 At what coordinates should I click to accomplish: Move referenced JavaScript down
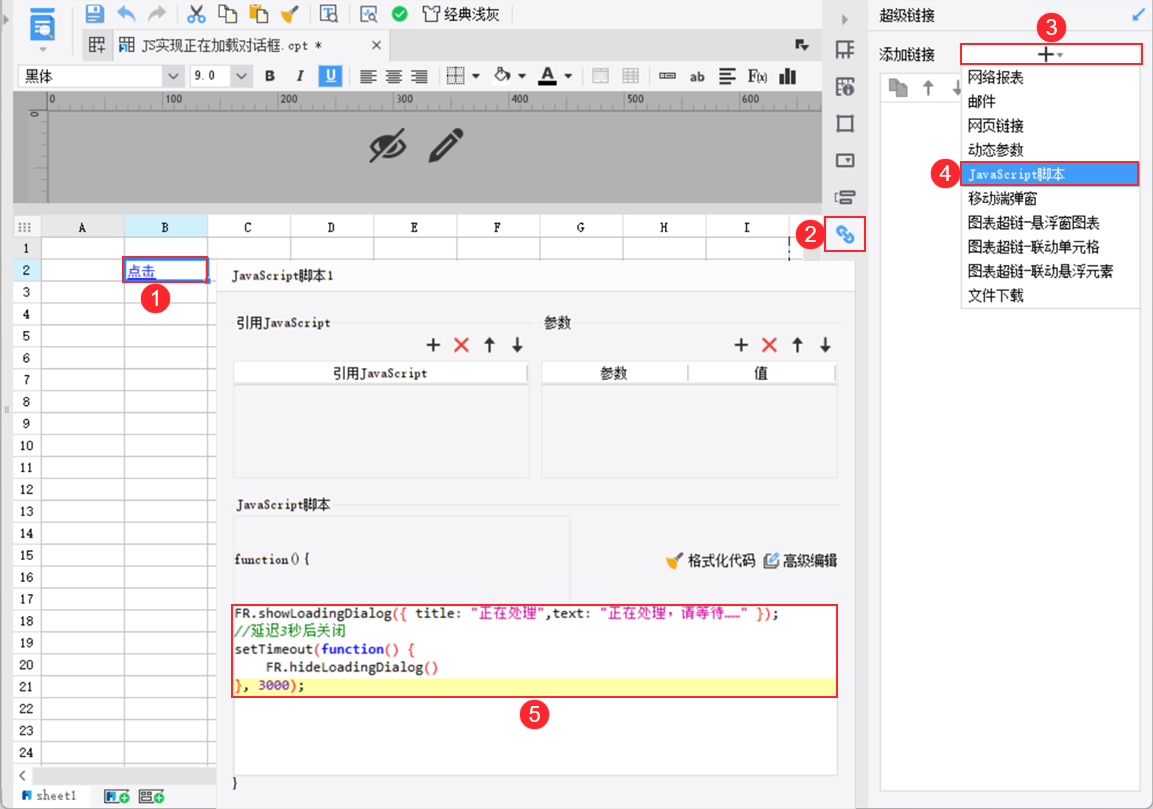point(517,345)
